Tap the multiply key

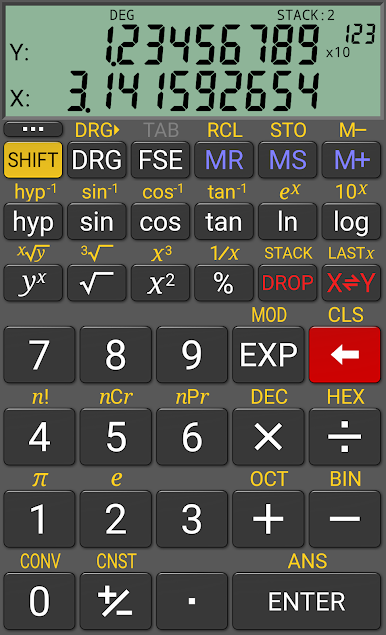tap(268, 437)
